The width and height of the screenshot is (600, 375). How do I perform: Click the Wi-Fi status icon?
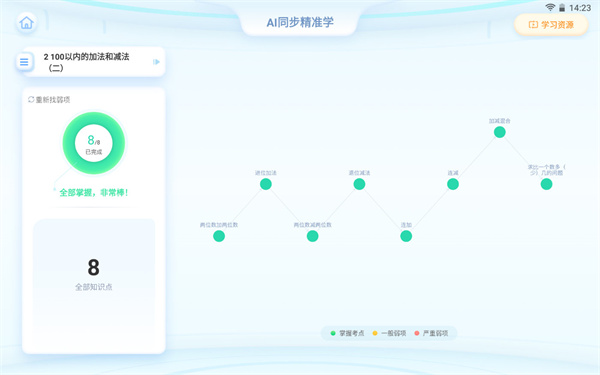550,7
